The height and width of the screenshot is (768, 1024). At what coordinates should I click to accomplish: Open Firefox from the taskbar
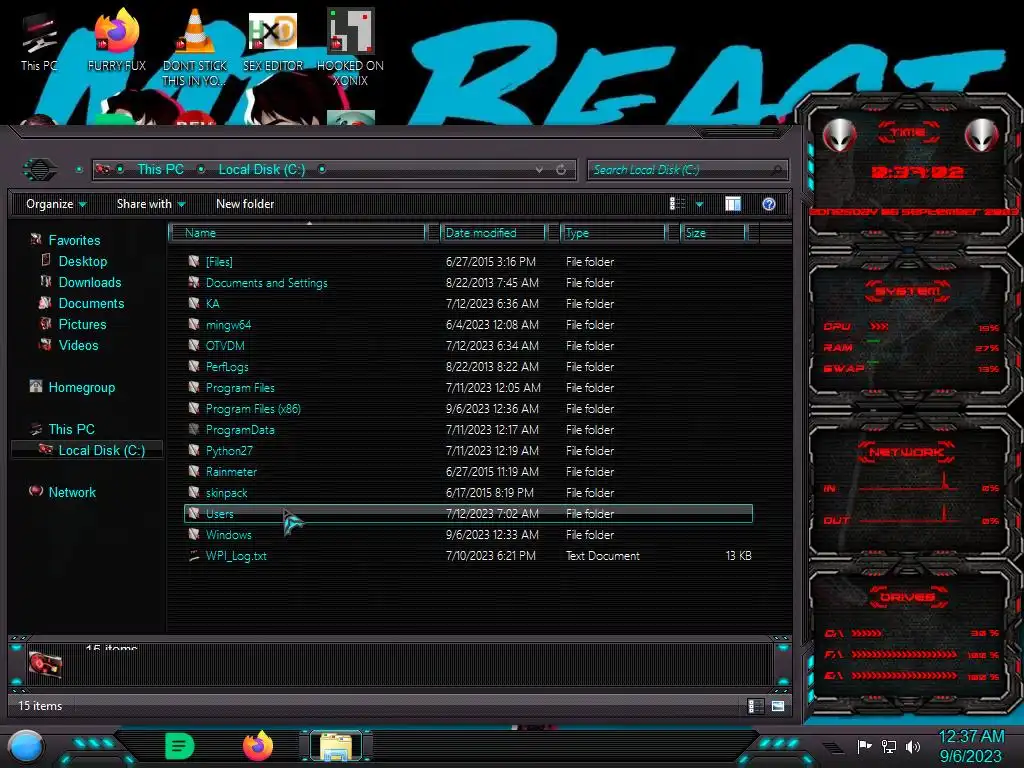point(258,746)
